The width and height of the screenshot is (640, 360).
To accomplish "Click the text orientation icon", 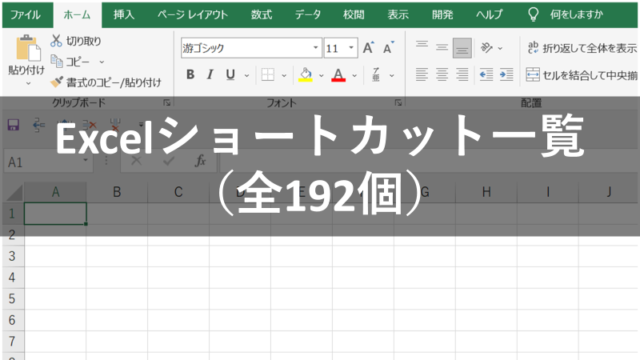I will [x=486, y=48].
